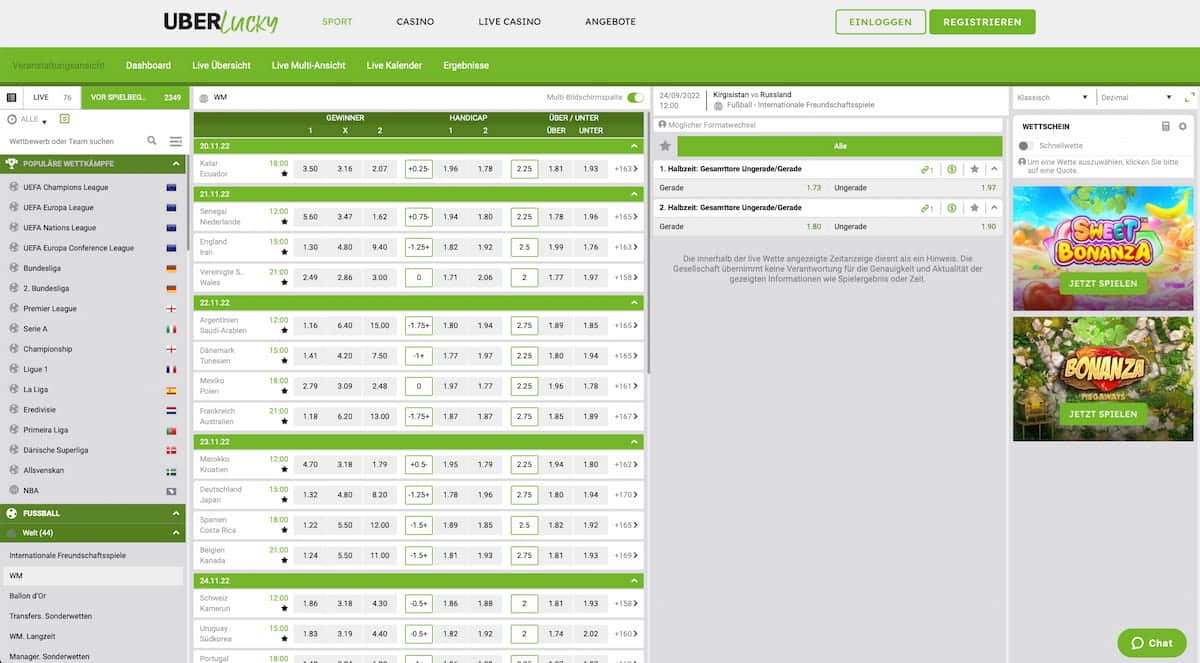Click Jetzt Spielen on Bonanza Megaways banner
The height and width of the screenshot is (663, 1200).
click(x=1103, y=414)
